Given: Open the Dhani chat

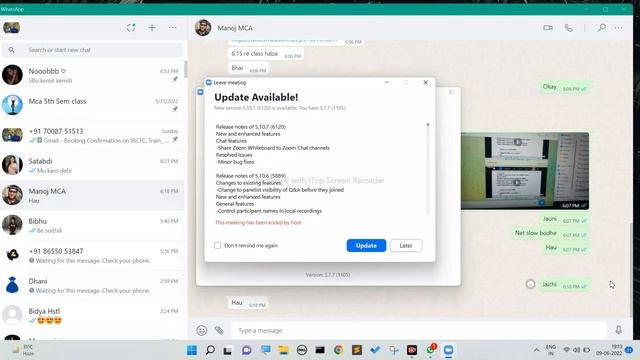Looking at the screenshot, I should pyautogui.click(x=92, y=285).
